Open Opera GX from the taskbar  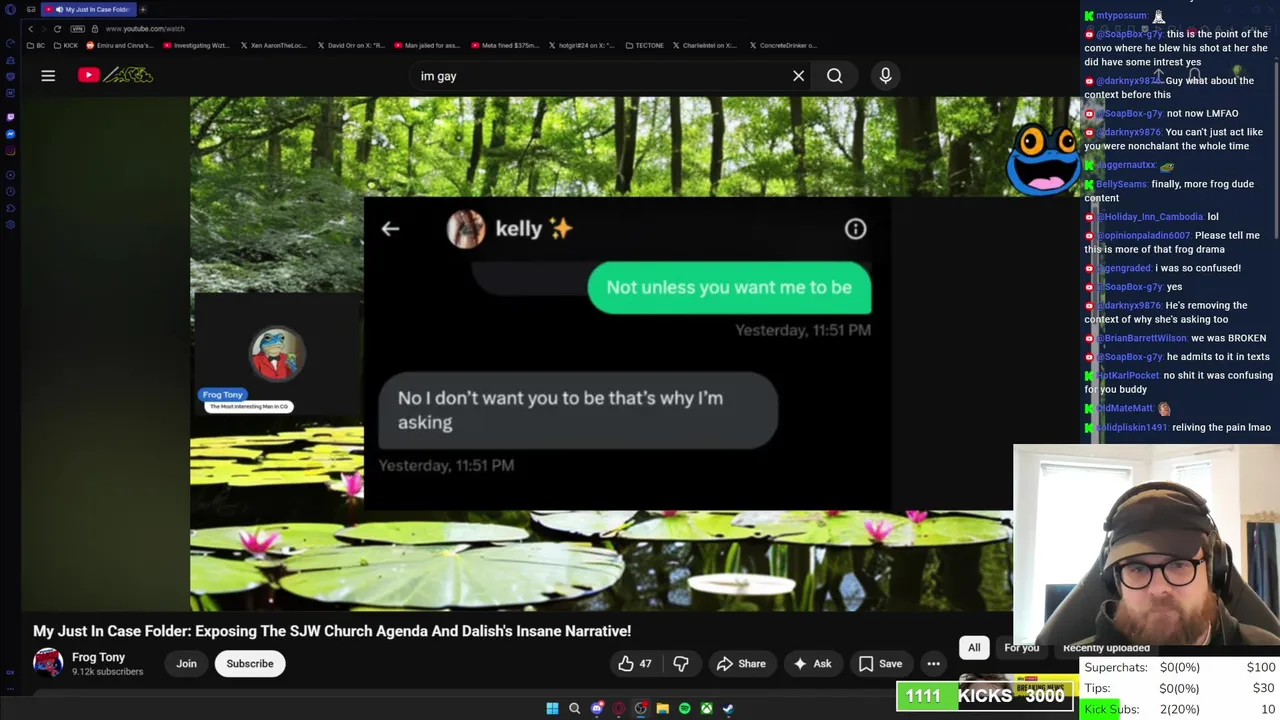coord(618,708)
